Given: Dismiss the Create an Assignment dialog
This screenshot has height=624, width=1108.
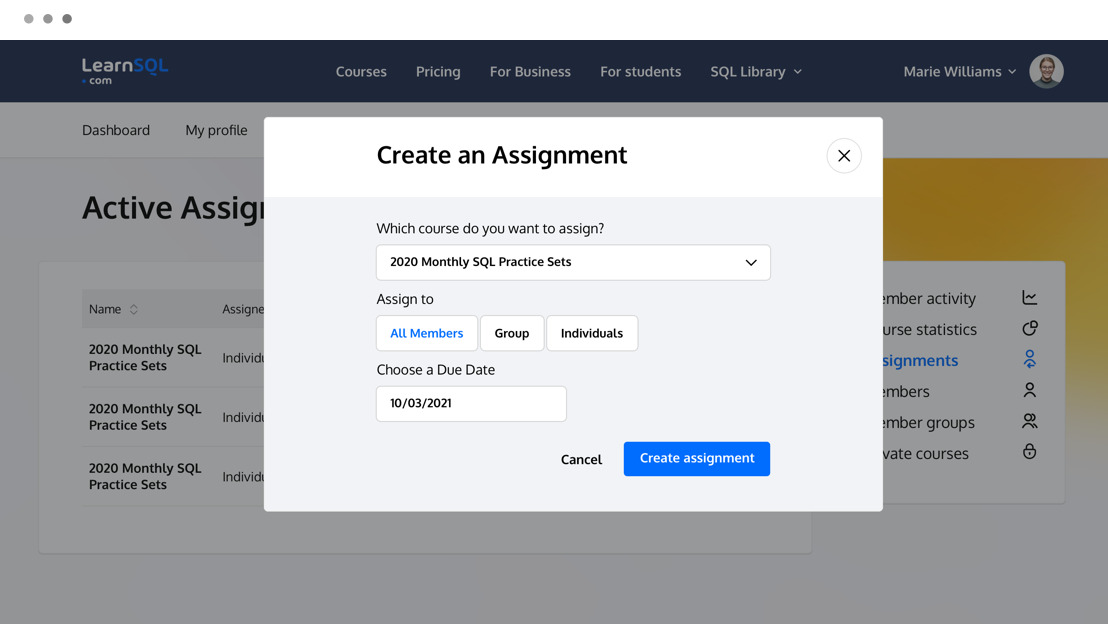Looking at the screenshot, I should click(843, 155).
